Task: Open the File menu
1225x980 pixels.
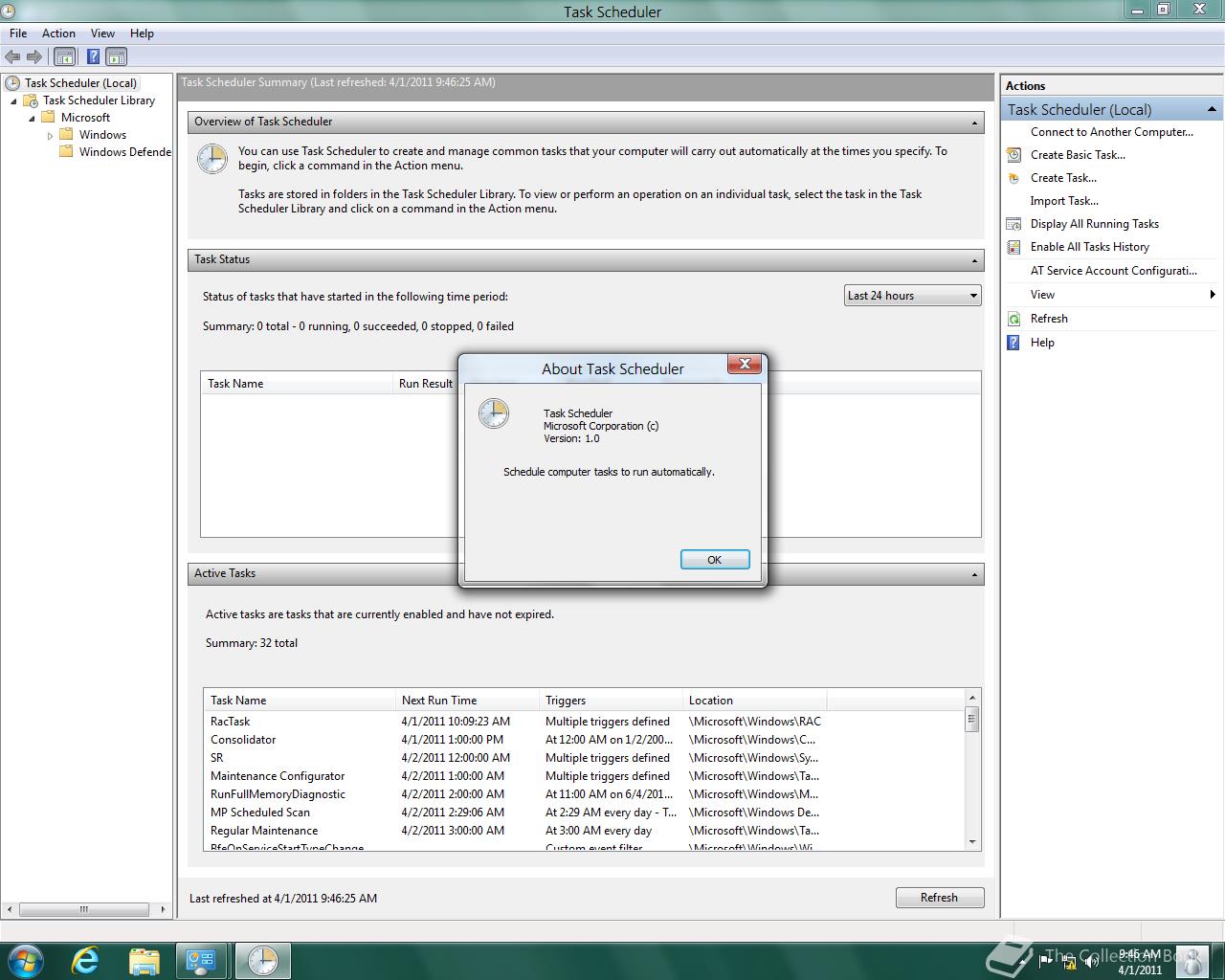Action: [x=18, y=33]
